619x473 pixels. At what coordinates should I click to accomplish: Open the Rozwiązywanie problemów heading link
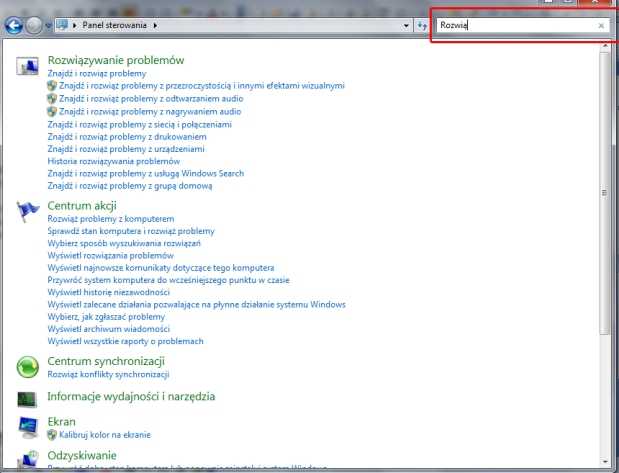115,61
